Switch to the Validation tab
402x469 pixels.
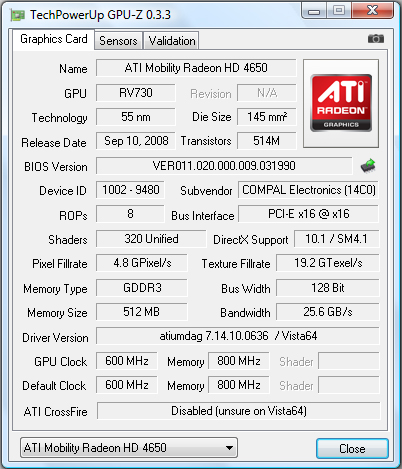(x=172, y=41)
